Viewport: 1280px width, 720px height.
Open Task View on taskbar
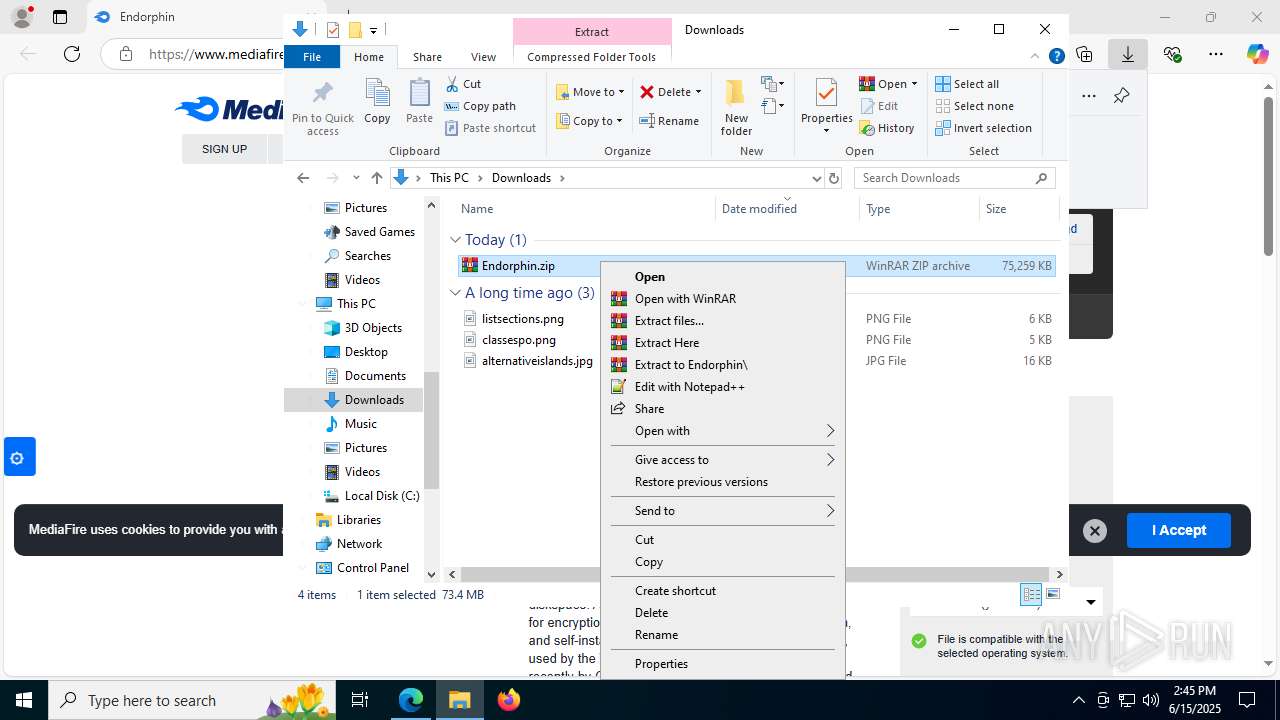[361, 700]
